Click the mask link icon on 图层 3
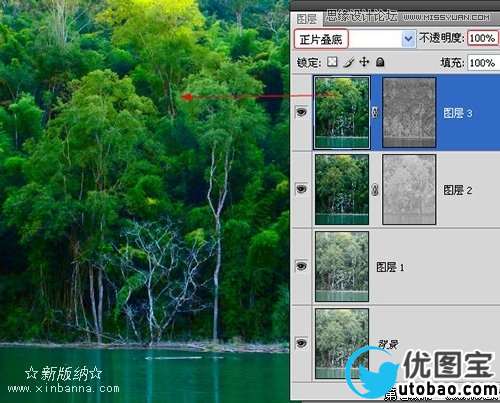 [x=375, y=112]
